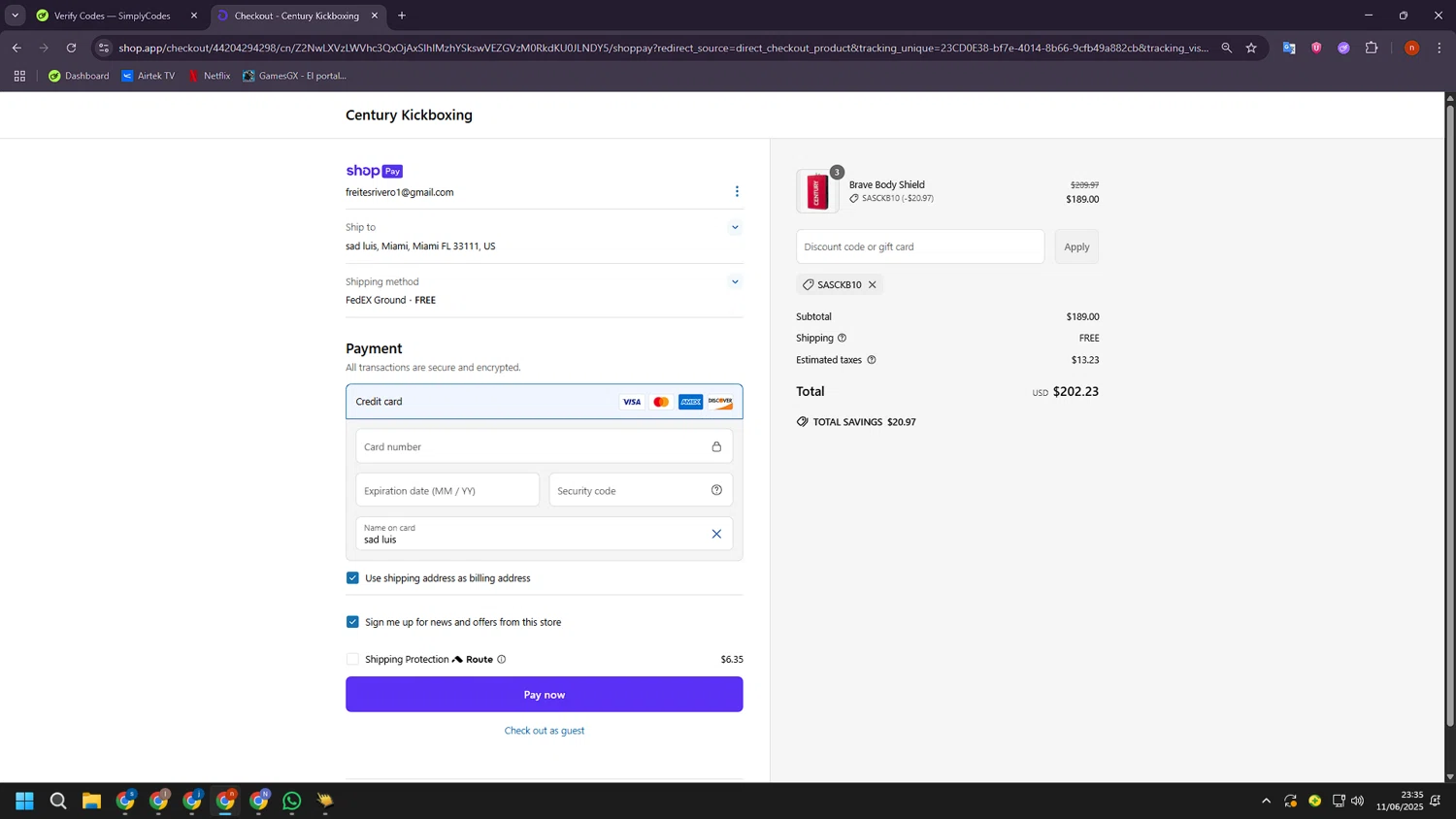Focus the Security code field
This screenshot has width=1456, height=819.
[641, 490]
